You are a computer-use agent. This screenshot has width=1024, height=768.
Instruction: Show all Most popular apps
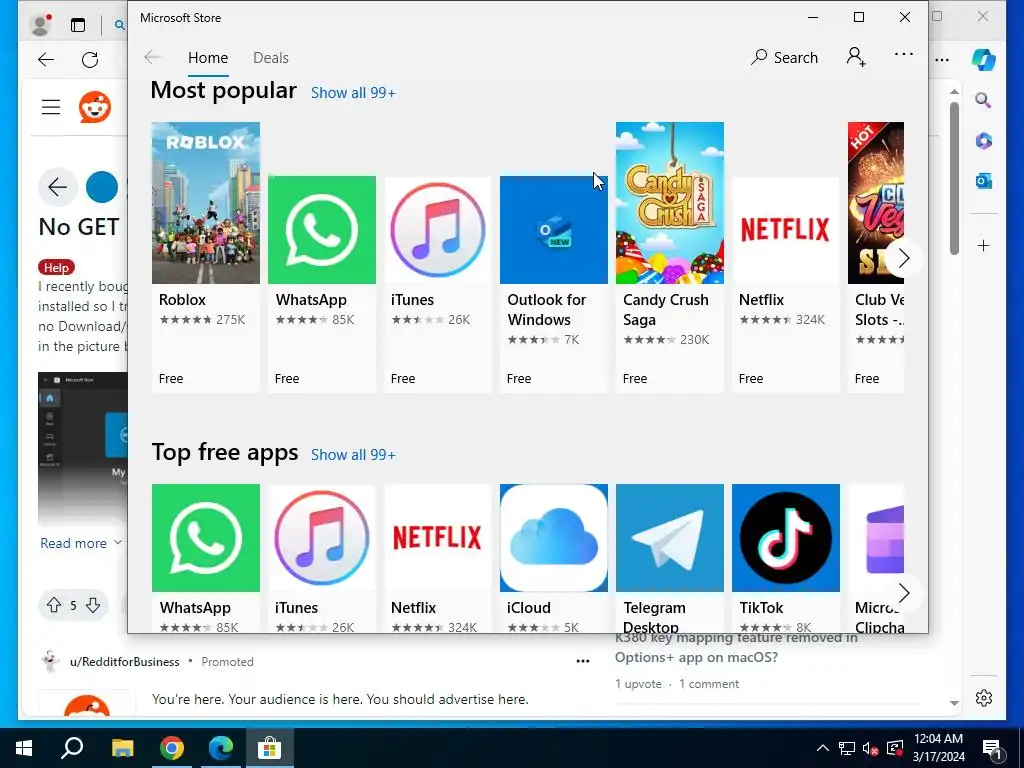coord(353,93)
